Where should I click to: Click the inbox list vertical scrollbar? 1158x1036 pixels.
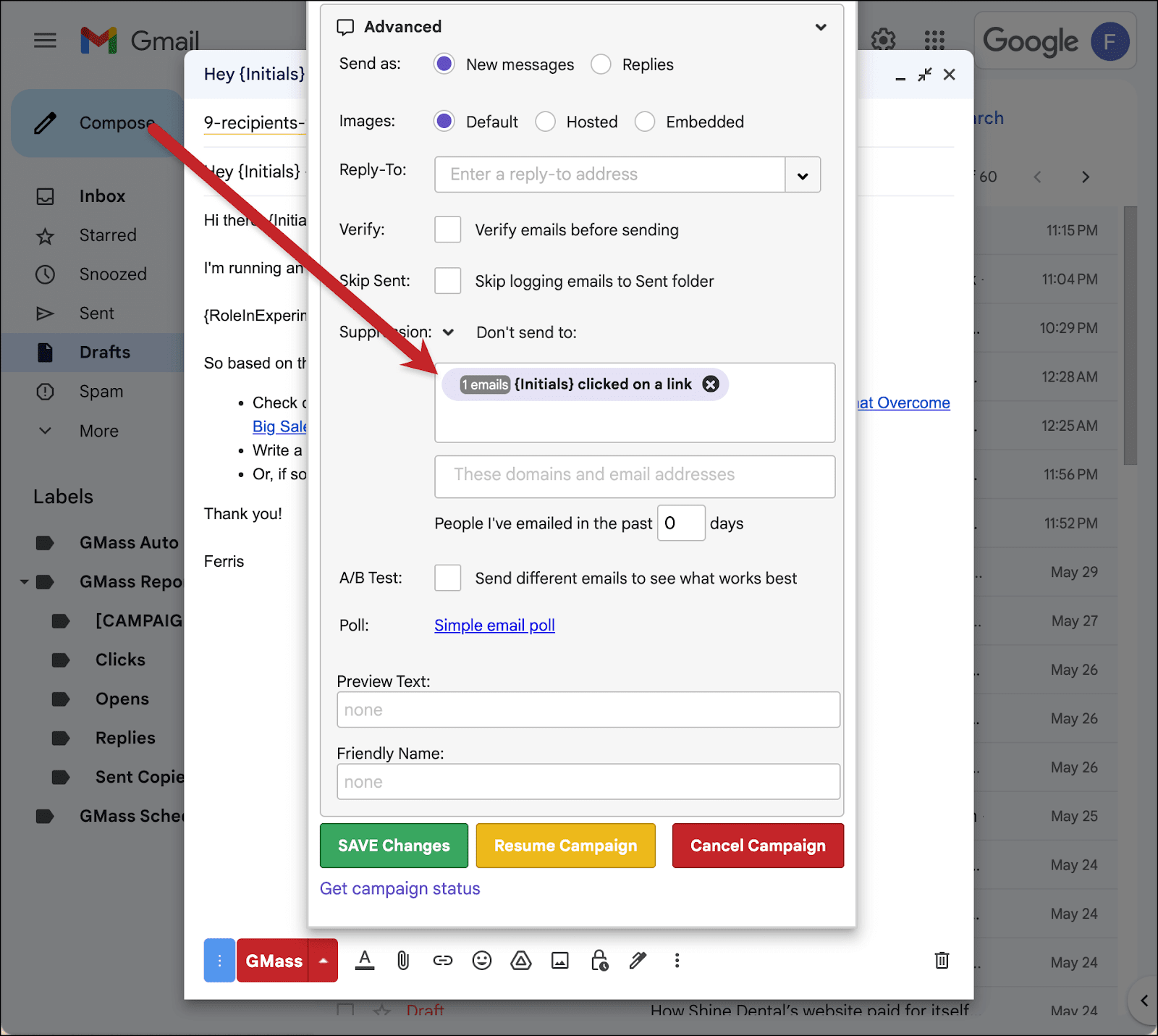pyautogui.click(x=1130, y=336)
